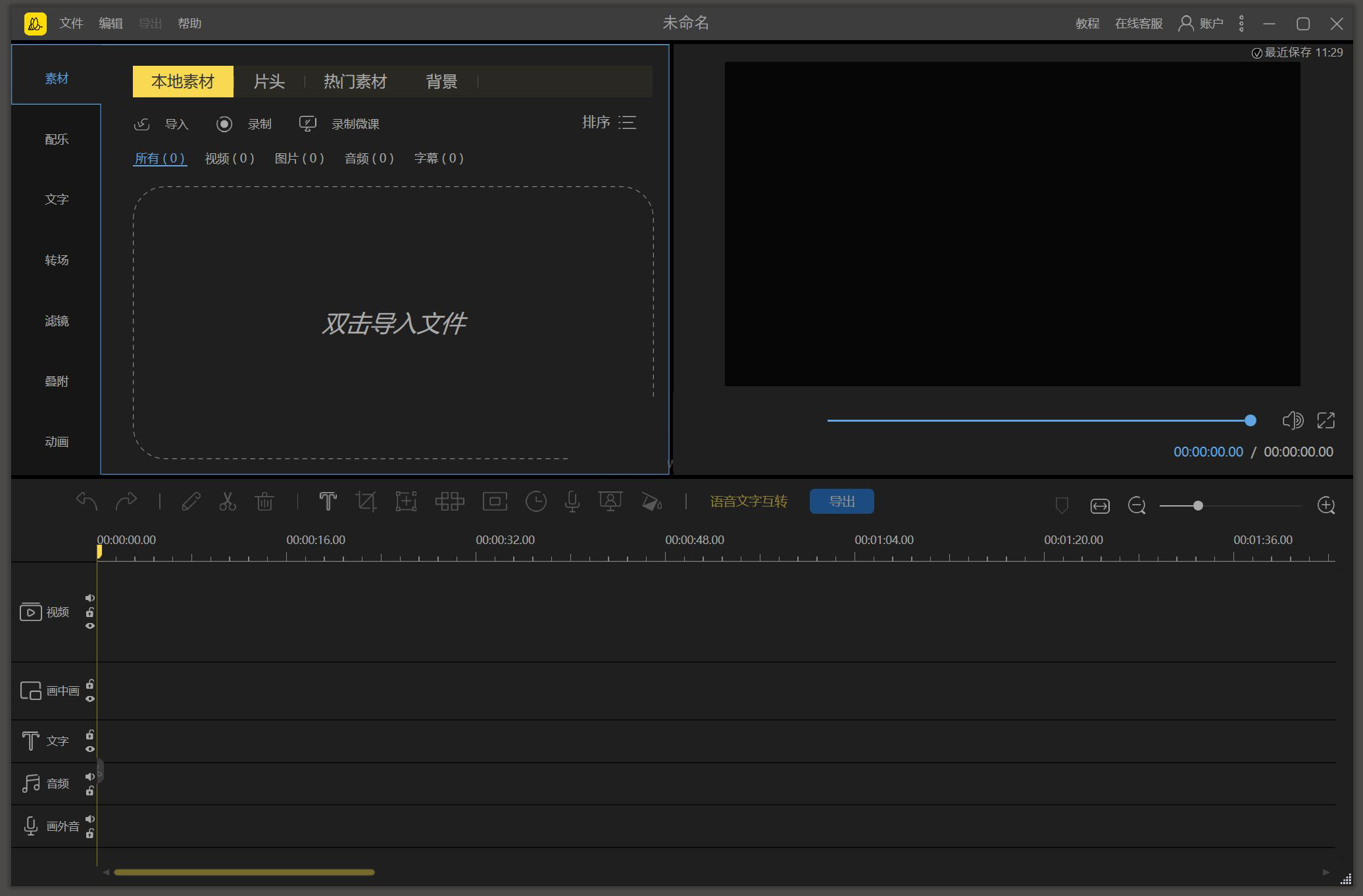Screen dimensions: 1363x896
Task: Toggle video track eye visibility
Action: [90, 626]
